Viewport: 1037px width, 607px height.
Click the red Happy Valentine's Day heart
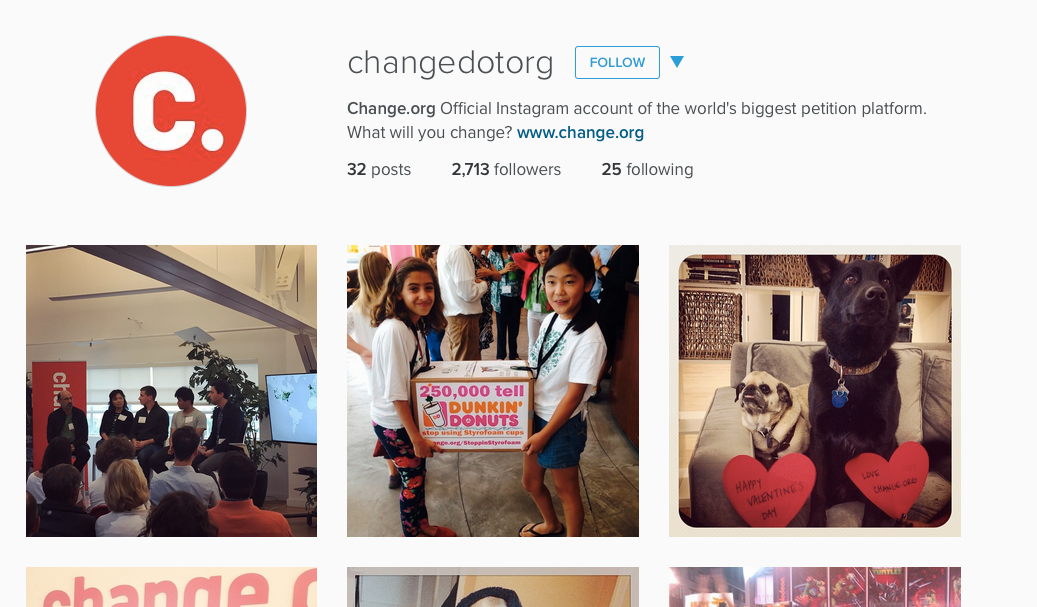(768, 491)
